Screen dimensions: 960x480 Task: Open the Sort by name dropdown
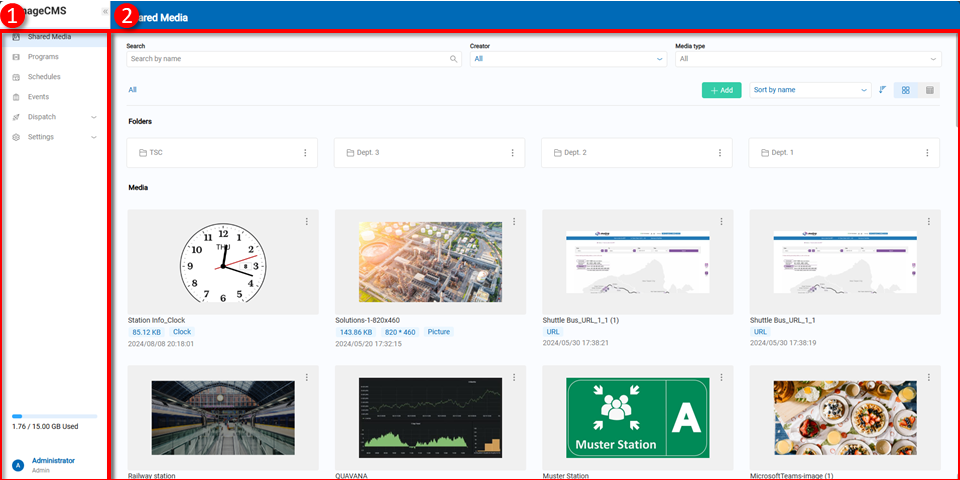click(810, 90)
